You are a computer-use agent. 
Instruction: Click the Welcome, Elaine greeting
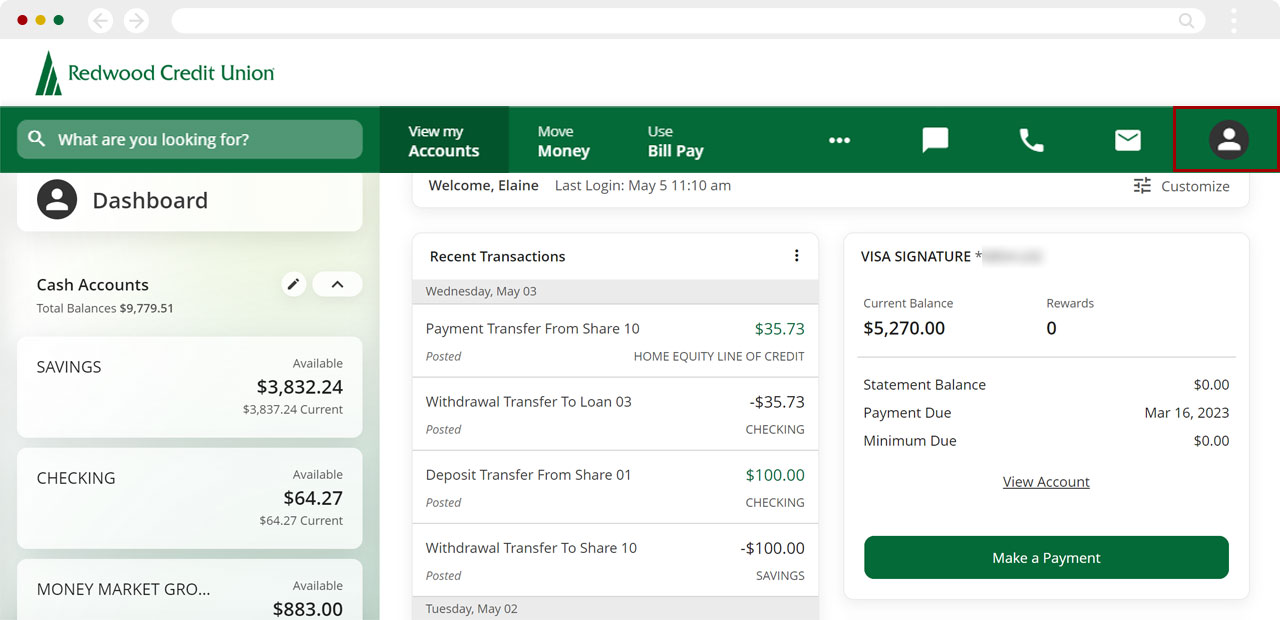pyautogui.click(x=484, y=185)
